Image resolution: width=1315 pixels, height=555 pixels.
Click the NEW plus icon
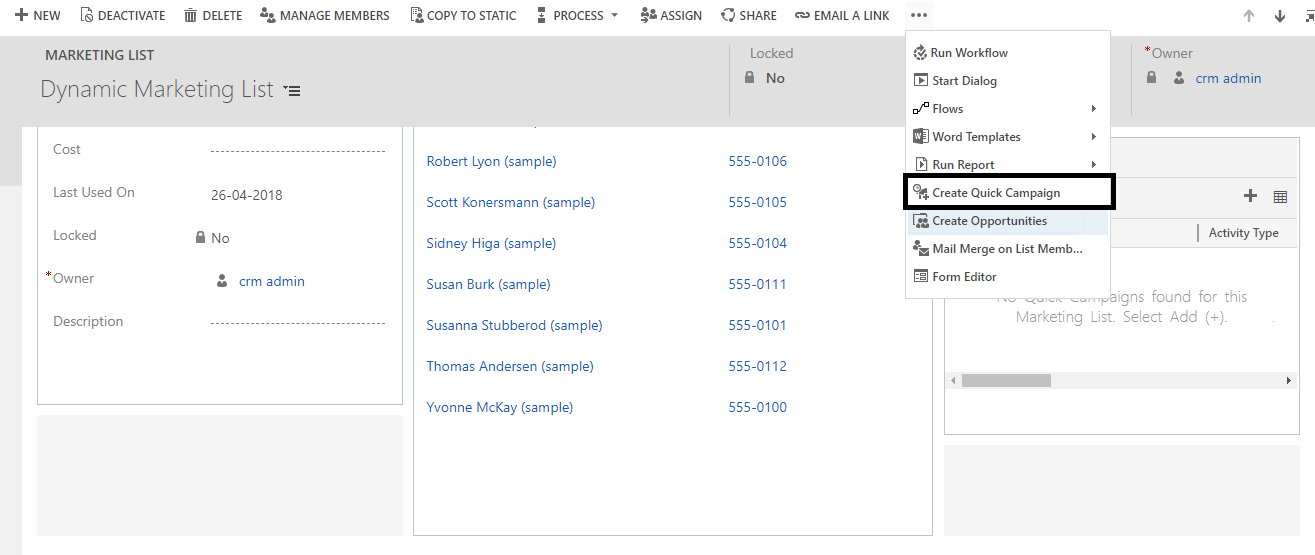click(20, 16)
